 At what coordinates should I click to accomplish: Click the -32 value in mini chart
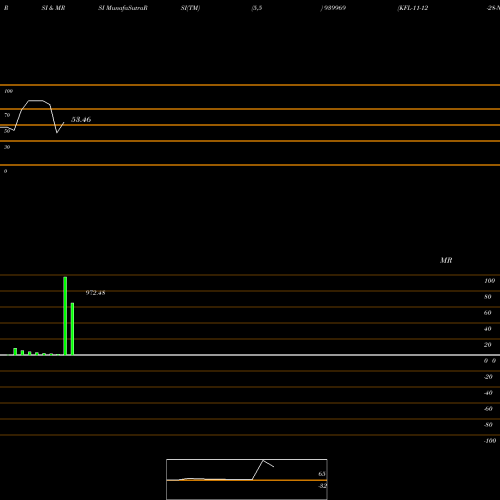coord(322,486)
